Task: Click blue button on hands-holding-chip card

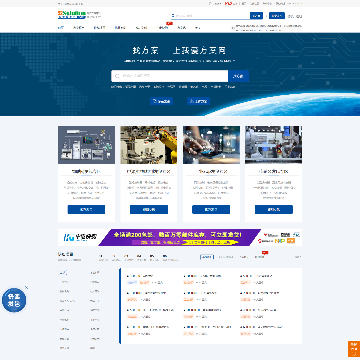Action: pyautogui.click(x=211, y=209)
